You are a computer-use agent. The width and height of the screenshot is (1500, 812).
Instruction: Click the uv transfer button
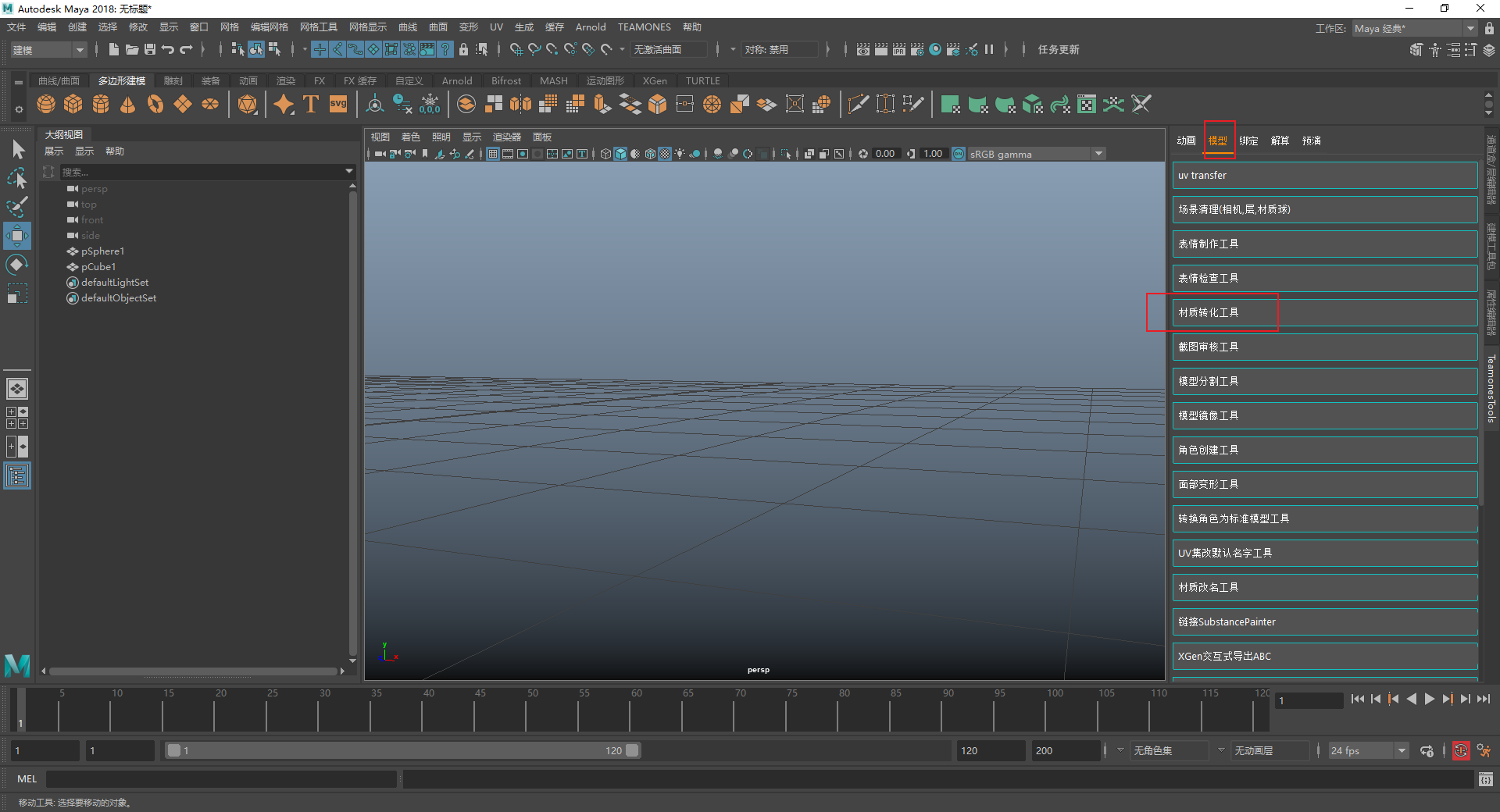(x=1323, y=176)
